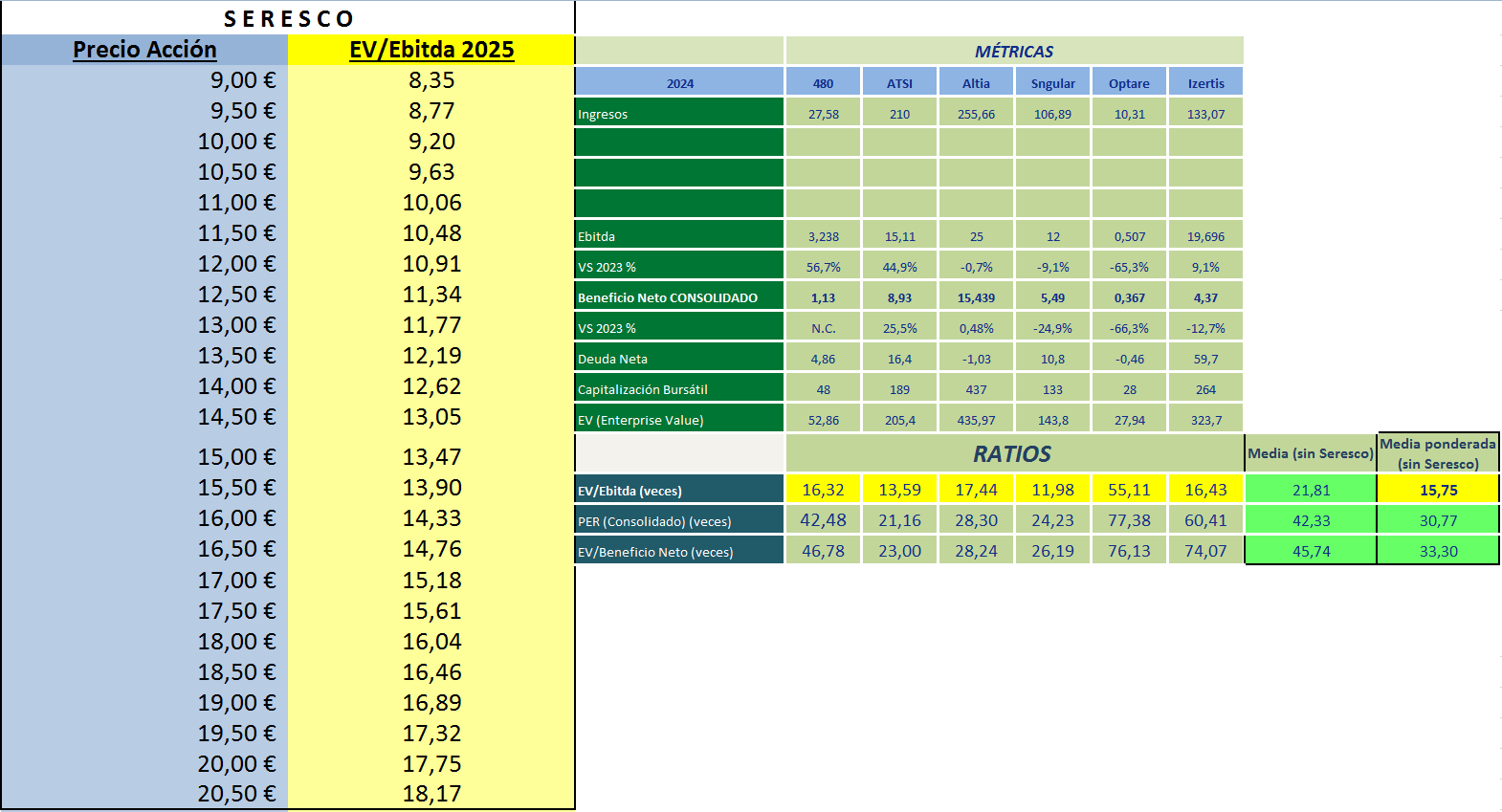Screen dimensions: 1502x812
Task: Click the 18,17 value cell
Action: (x=431, y=794)
